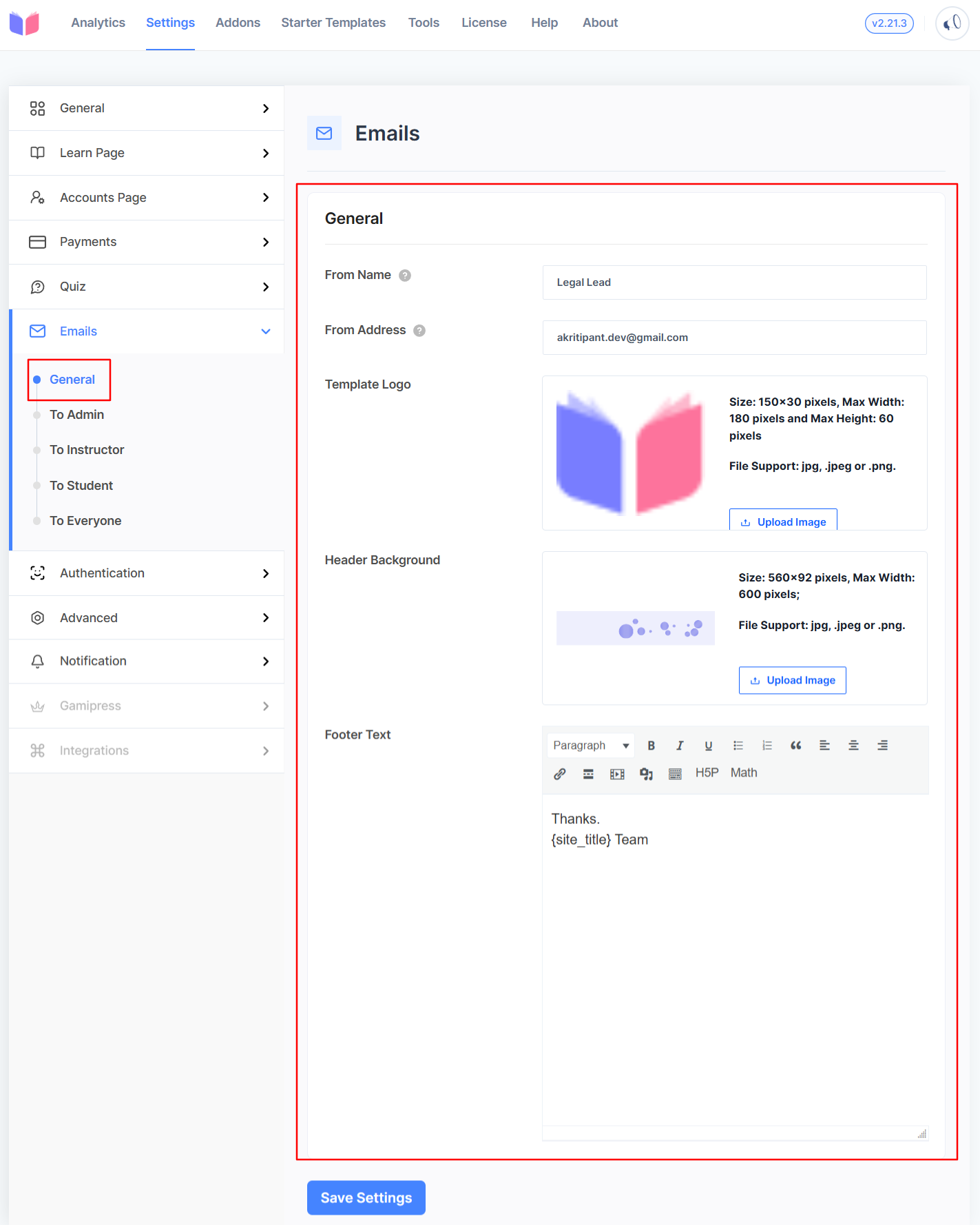Open the Addons tab

pos(238,23)
